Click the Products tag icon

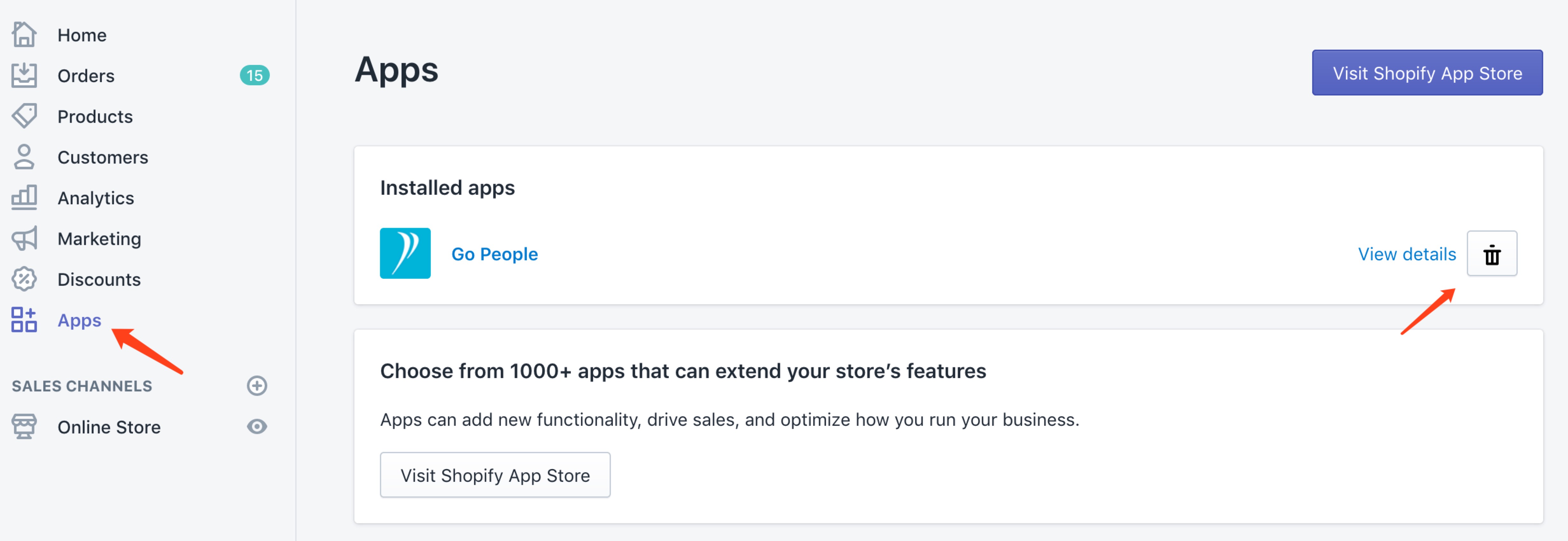pos(24,116)
